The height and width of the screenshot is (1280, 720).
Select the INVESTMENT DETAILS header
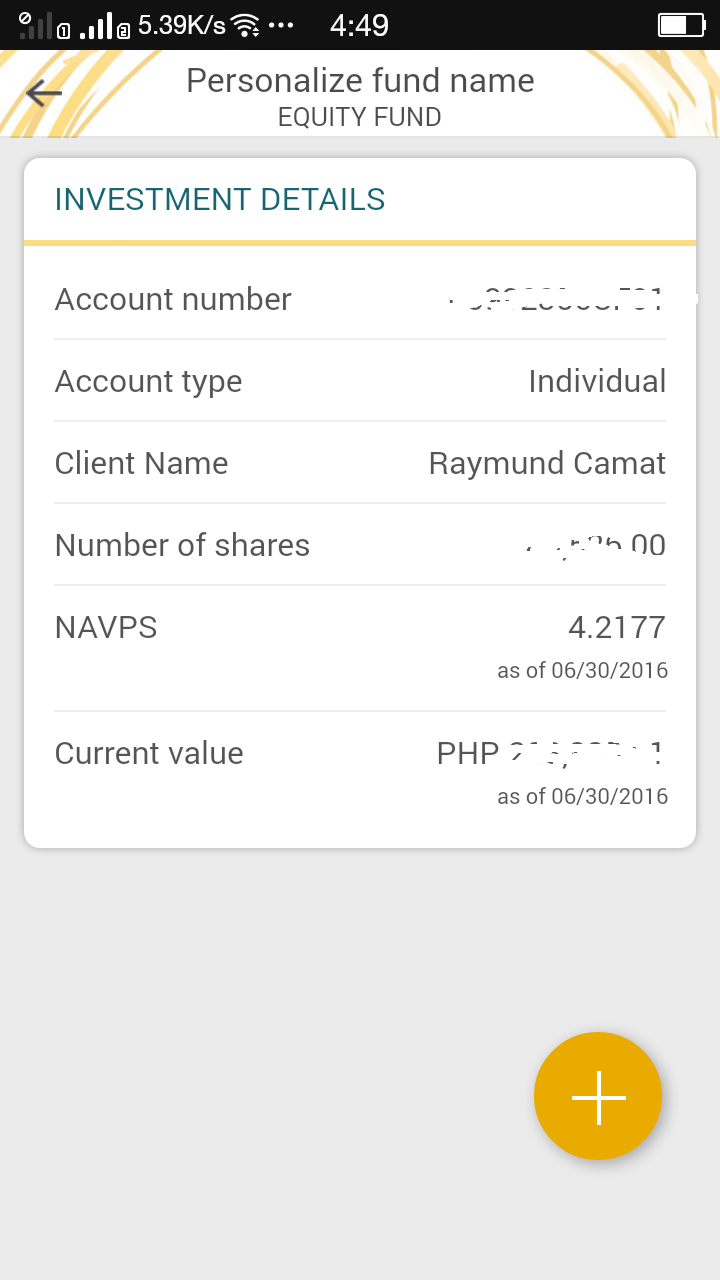(220, 200)
